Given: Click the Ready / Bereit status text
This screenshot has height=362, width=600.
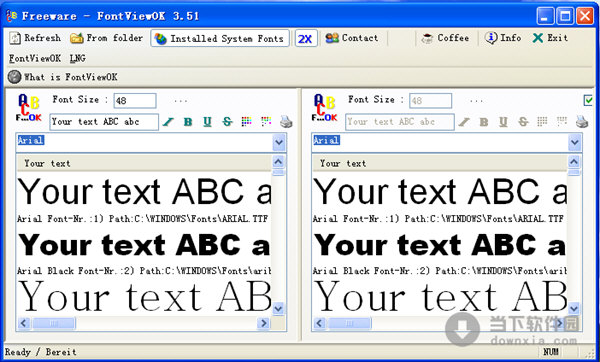Looking at the screenshot, I should coord(41,352).
